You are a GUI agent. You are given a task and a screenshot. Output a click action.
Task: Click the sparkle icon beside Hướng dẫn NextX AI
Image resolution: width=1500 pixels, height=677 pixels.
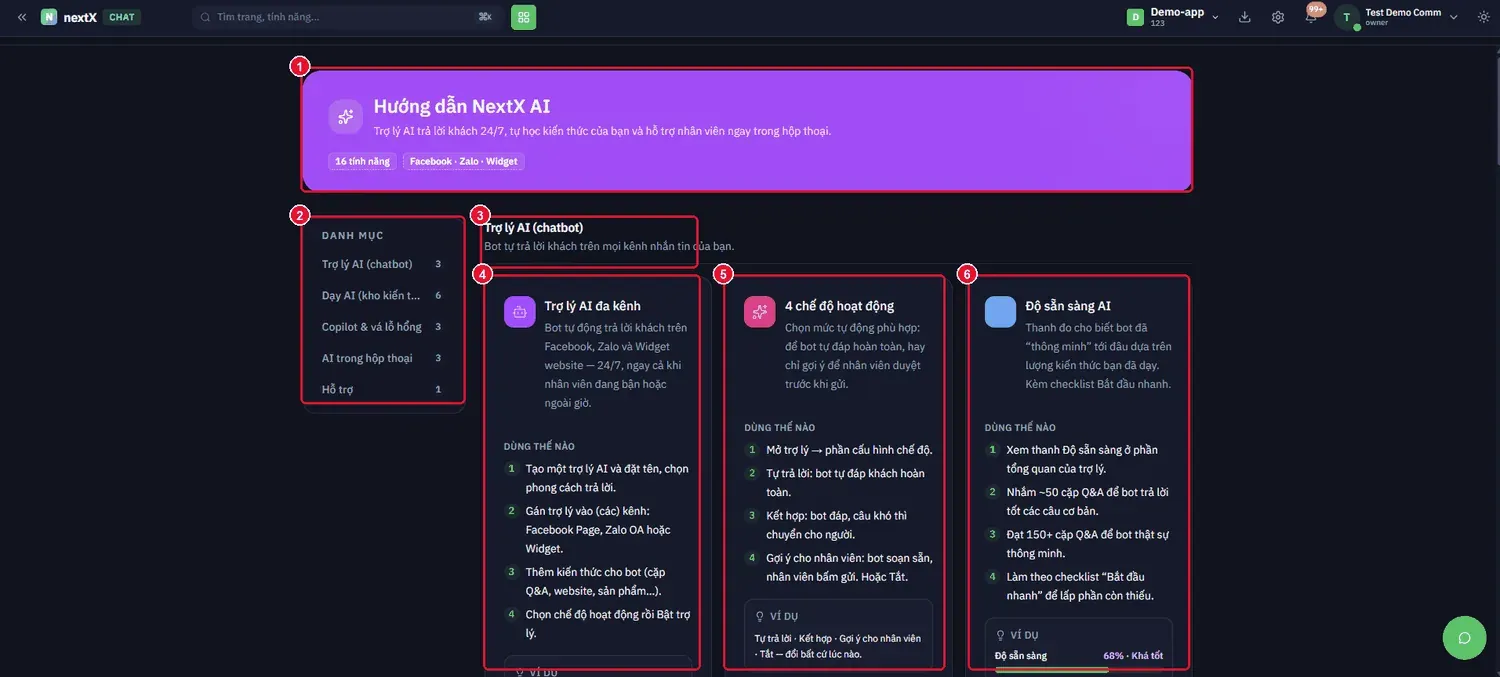pos(346,116)
